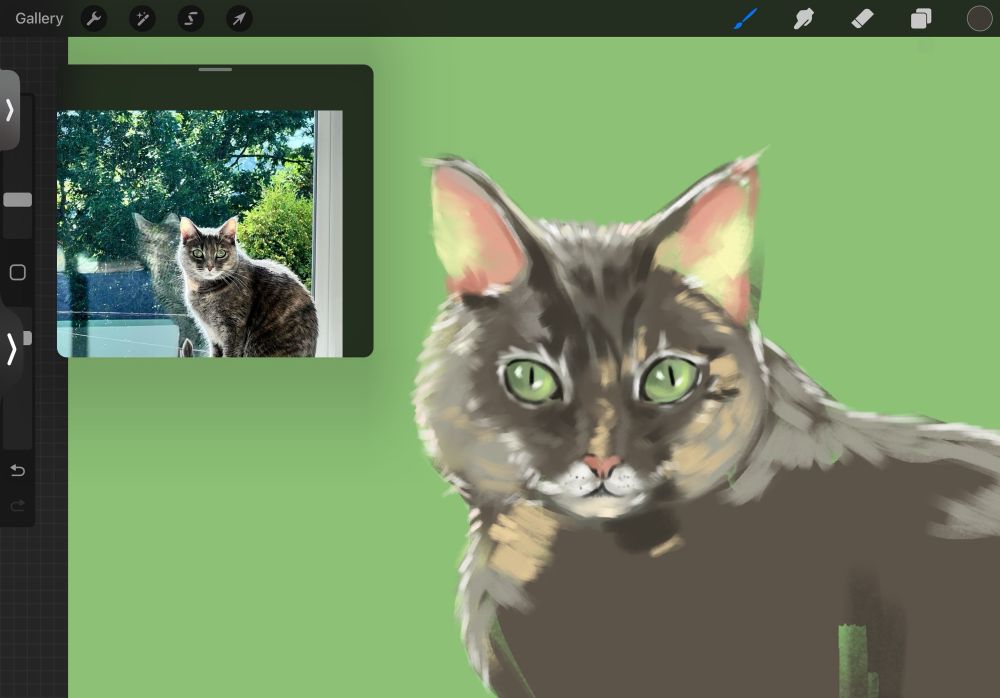Expand the lower sidebar chevron

pyautogui.click(x=10, y=350)
